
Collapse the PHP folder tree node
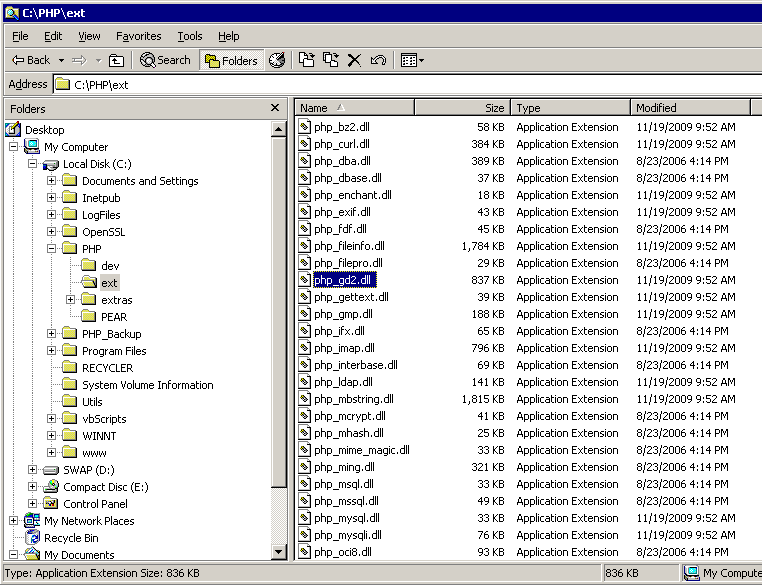(51, 249)
